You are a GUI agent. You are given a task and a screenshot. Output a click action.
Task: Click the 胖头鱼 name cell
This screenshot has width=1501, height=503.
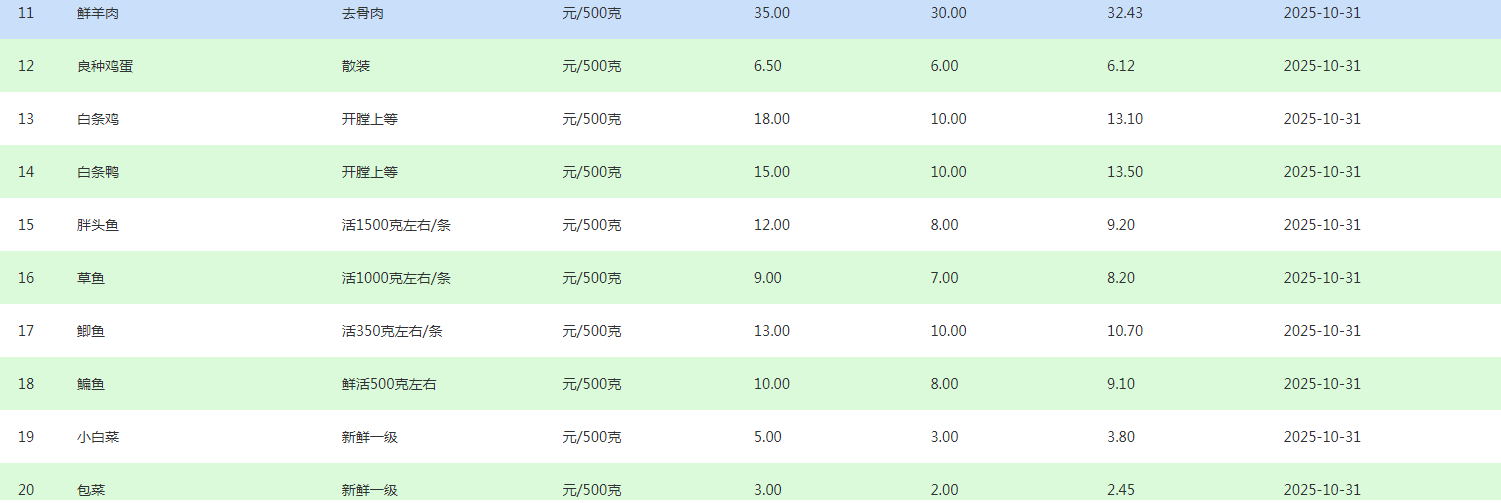coord(98,225)
